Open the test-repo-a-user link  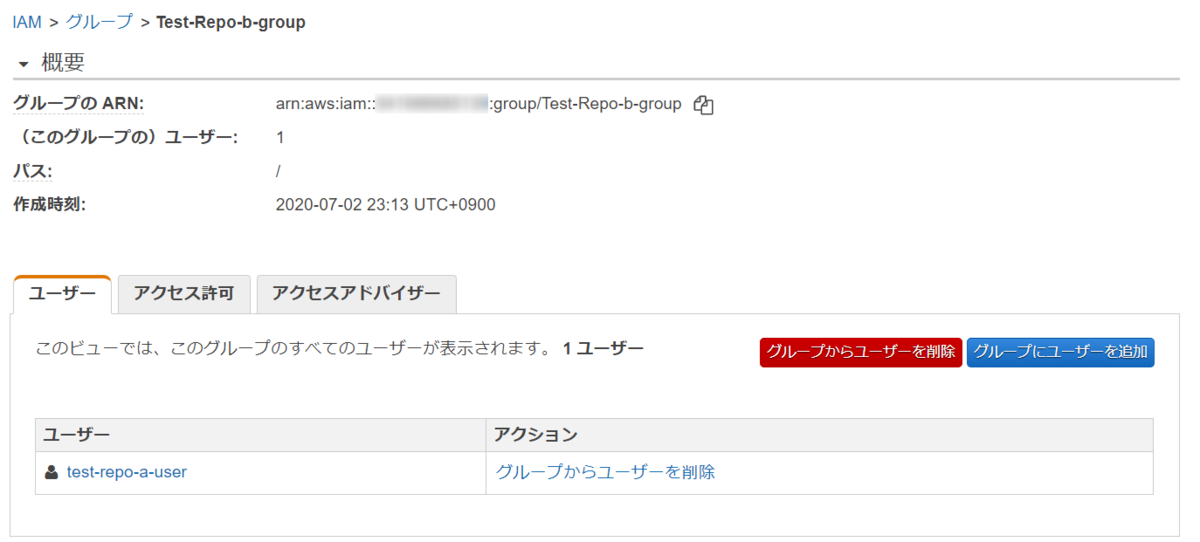[x=127, y=472]
